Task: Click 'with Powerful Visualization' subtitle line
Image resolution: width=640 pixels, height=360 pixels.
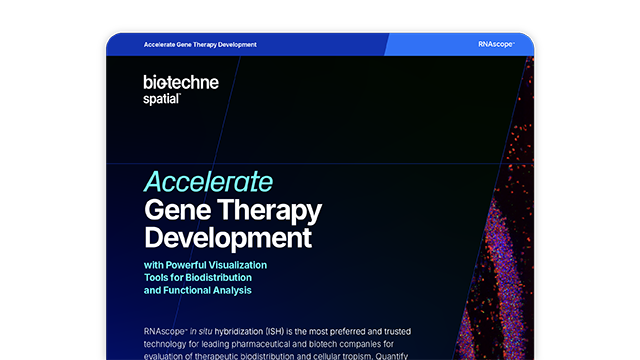Action: [x=205, y=265]
